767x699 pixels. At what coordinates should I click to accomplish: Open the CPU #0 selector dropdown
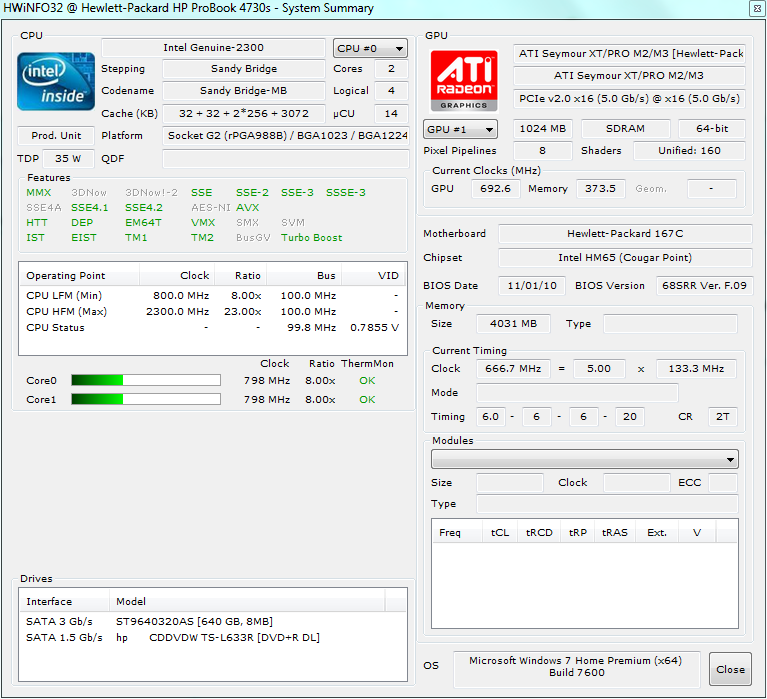[x=370, y=48]
